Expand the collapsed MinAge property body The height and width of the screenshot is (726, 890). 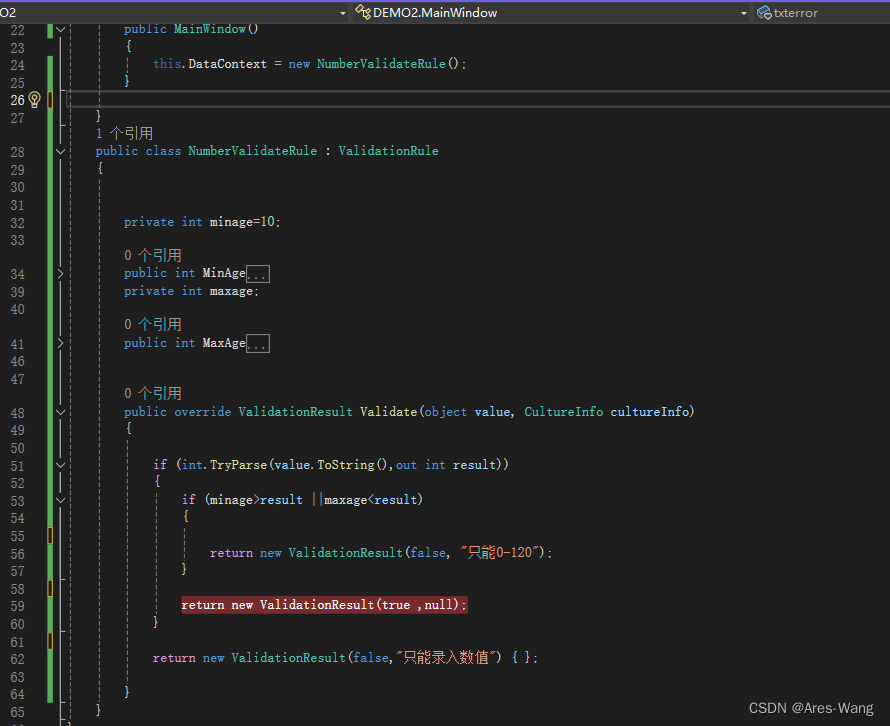pyautogui.click(x=257, y=273)
